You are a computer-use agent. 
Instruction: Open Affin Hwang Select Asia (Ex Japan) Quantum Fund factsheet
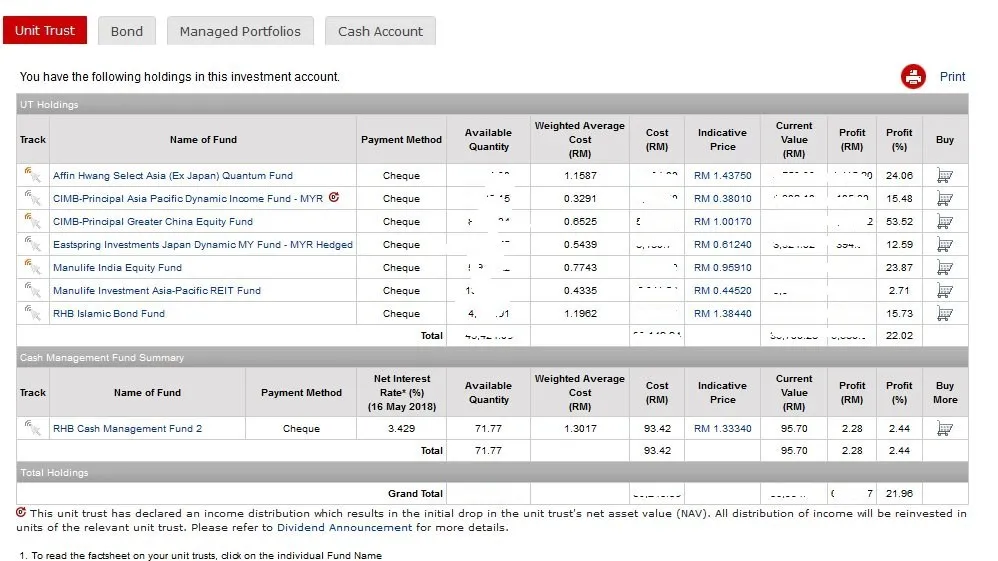(172, 175)
